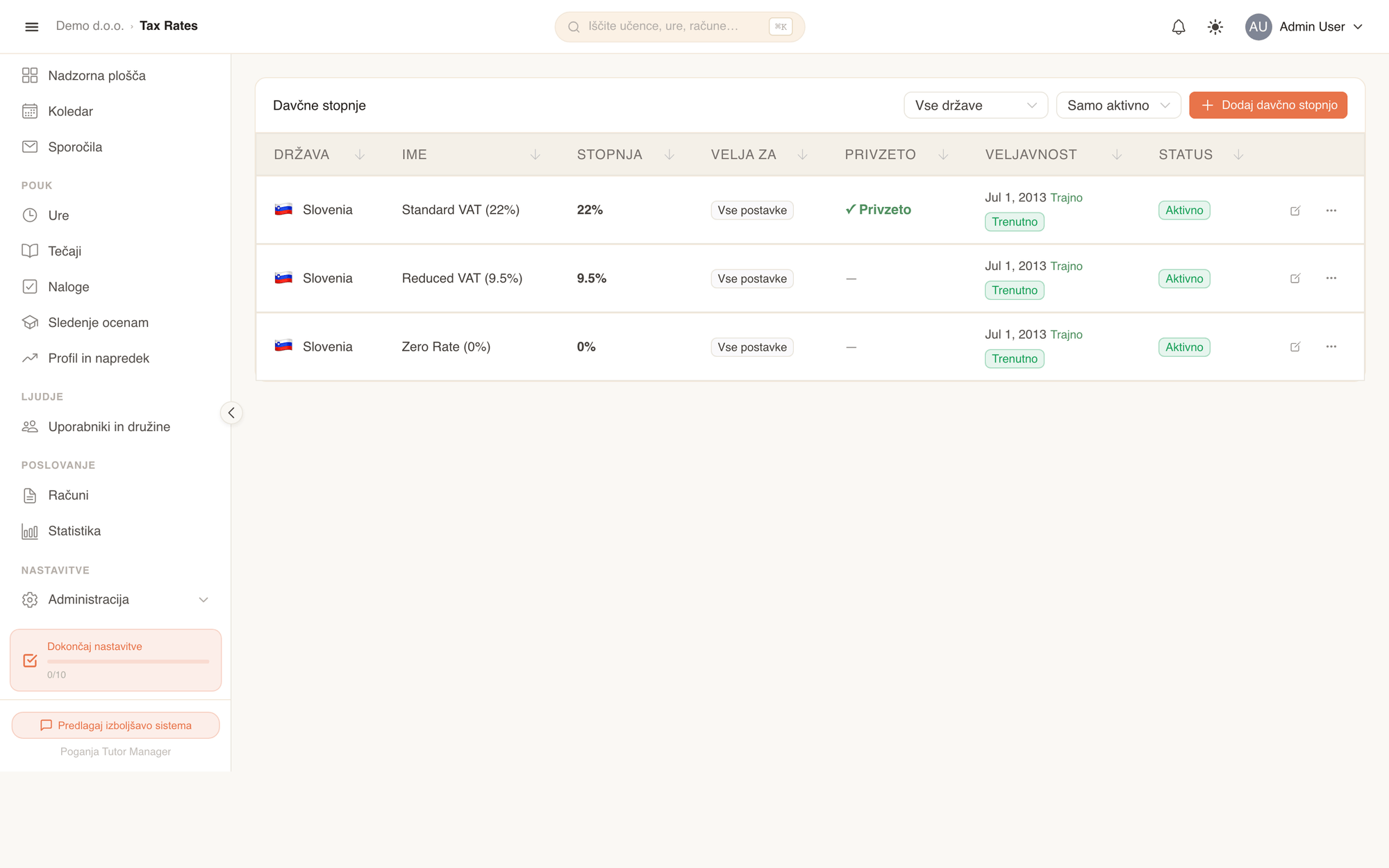This screenshot has width=1389, height=868.
Task: Sort by the Veljavnost column arrow
Action: tap(1117, 155)
